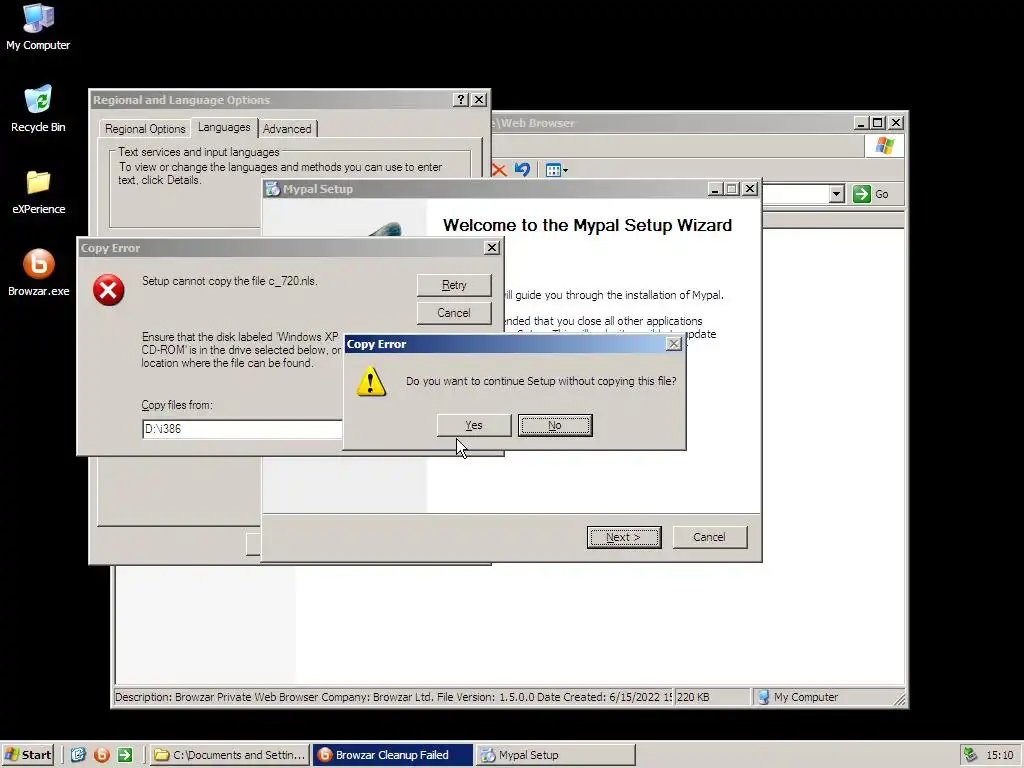Close Regional and Language Options dialog
Screen dimensions: 1024x768
click(479, 99)
